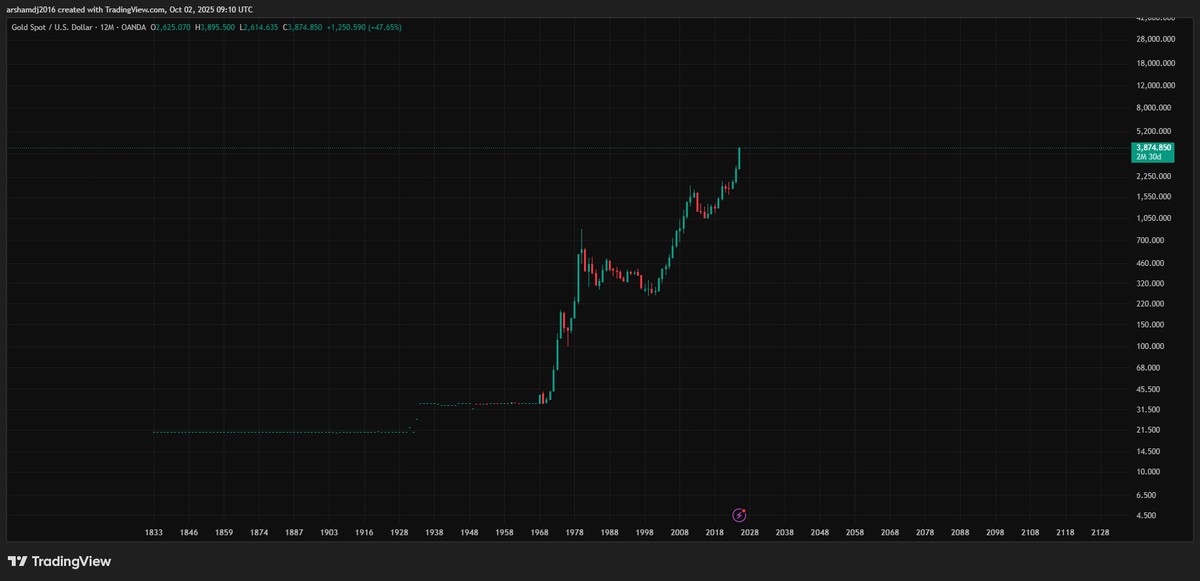Click the 2038 year on time axis

[784, 534]
